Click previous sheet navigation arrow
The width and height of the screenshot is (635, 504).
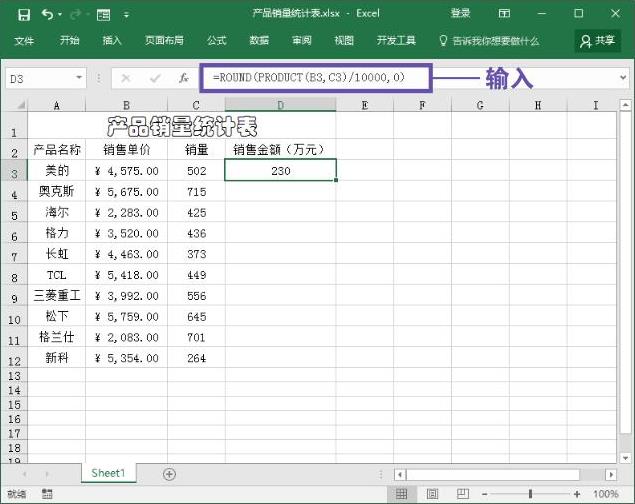coord(24,474)
